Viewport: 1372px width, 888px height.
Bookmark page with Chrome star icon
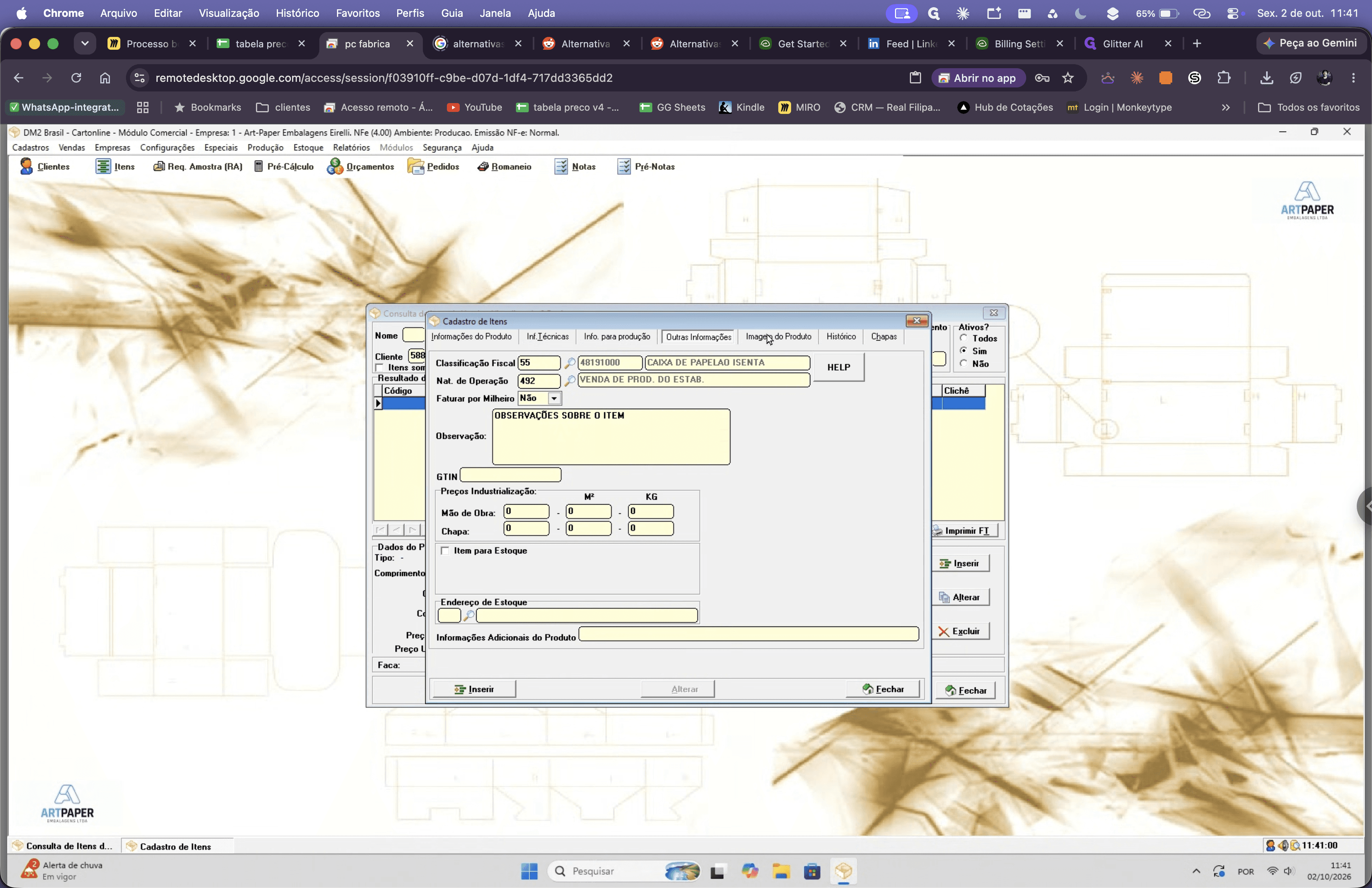(x=1068, y=78)
